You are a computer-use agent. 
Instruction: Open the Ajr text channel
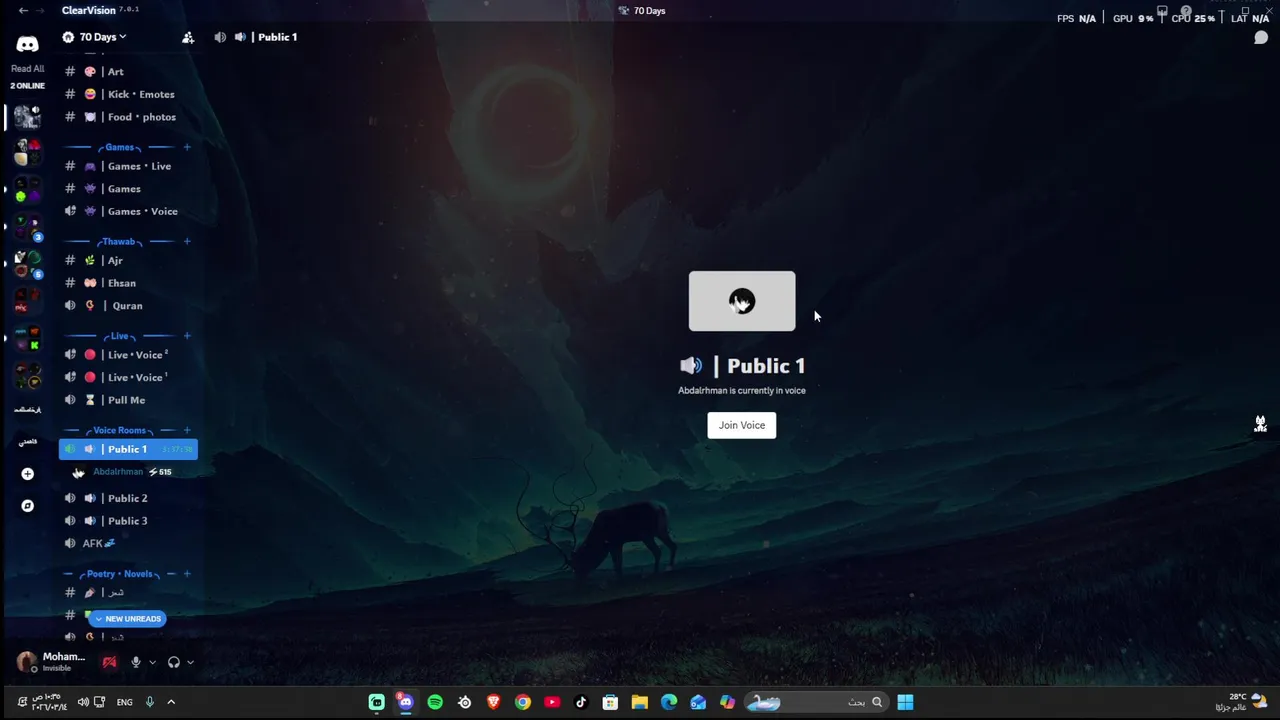128,260
